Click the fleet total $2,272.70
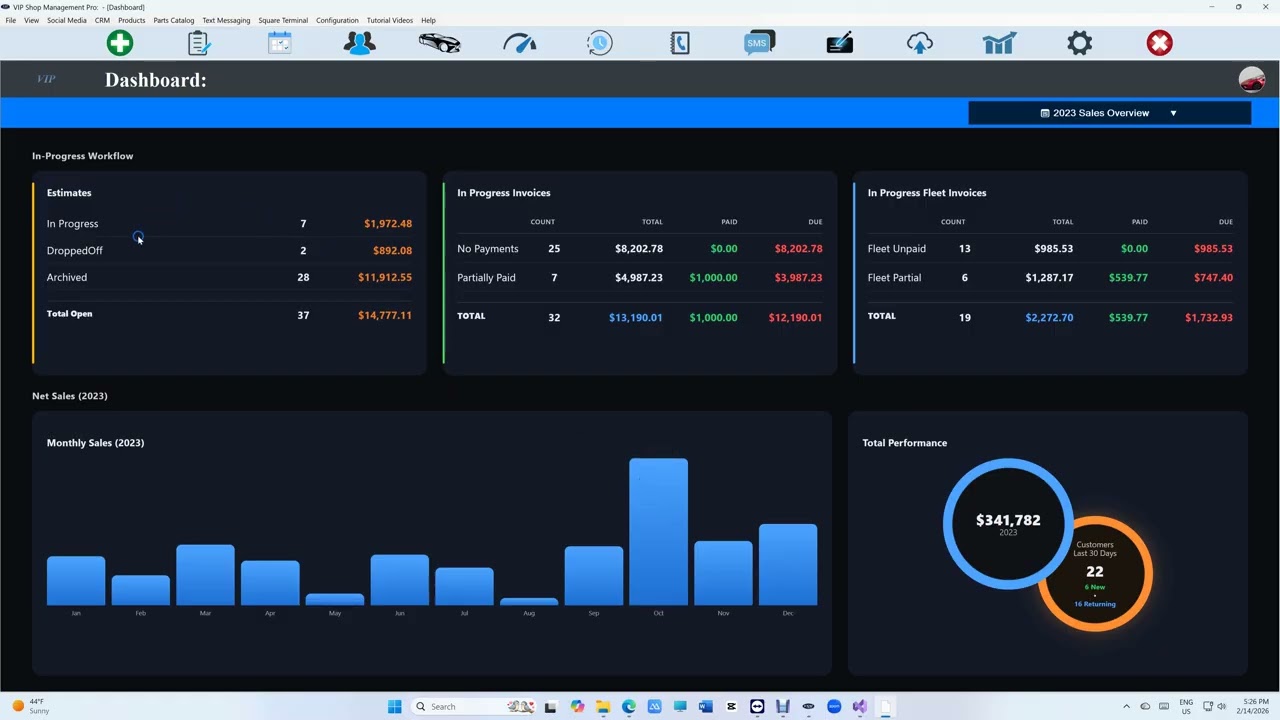 click(1049, 317)
